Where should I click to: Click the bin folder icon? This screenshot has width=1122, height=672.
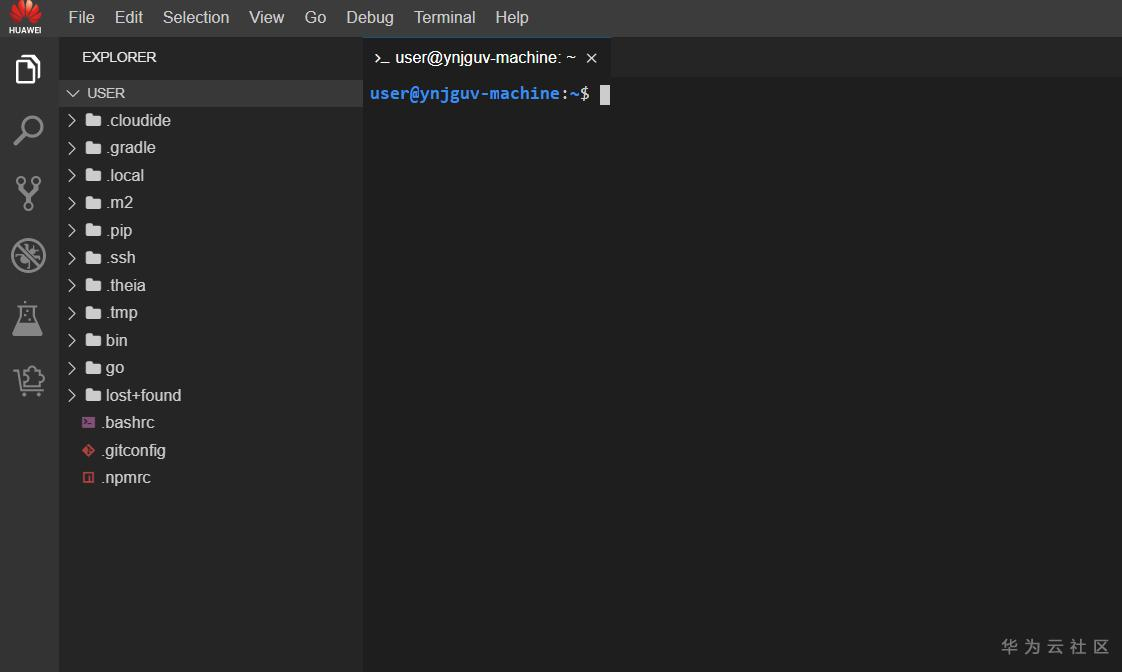[x=93, y=340]
